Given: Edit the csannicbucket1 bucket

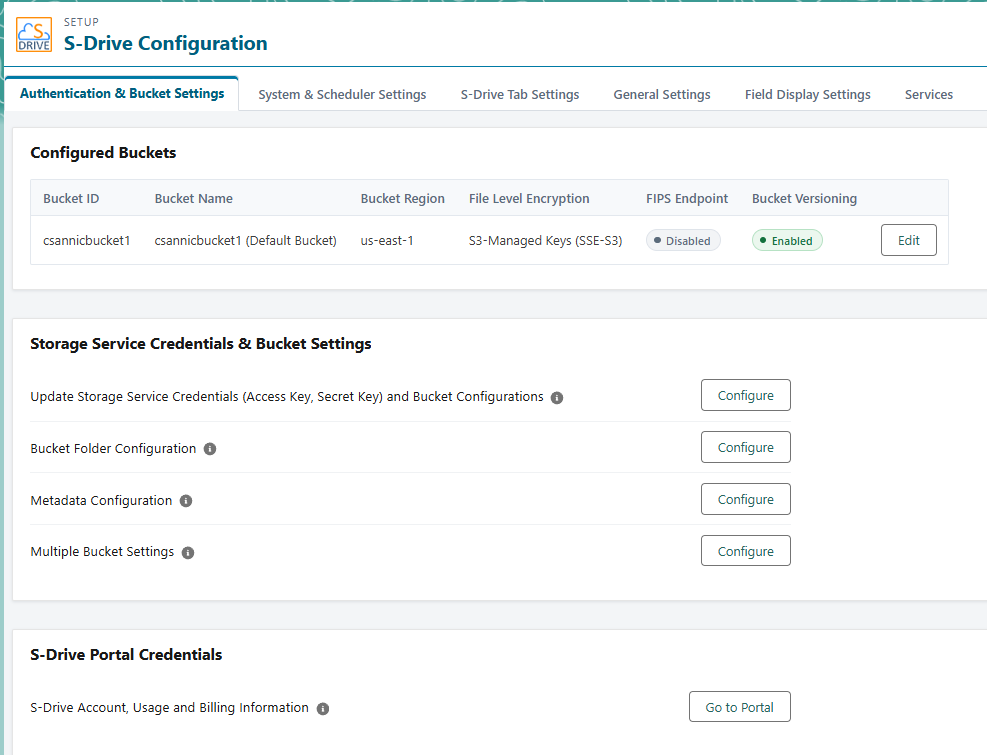Looking at the screenshot, I should 908,240.
